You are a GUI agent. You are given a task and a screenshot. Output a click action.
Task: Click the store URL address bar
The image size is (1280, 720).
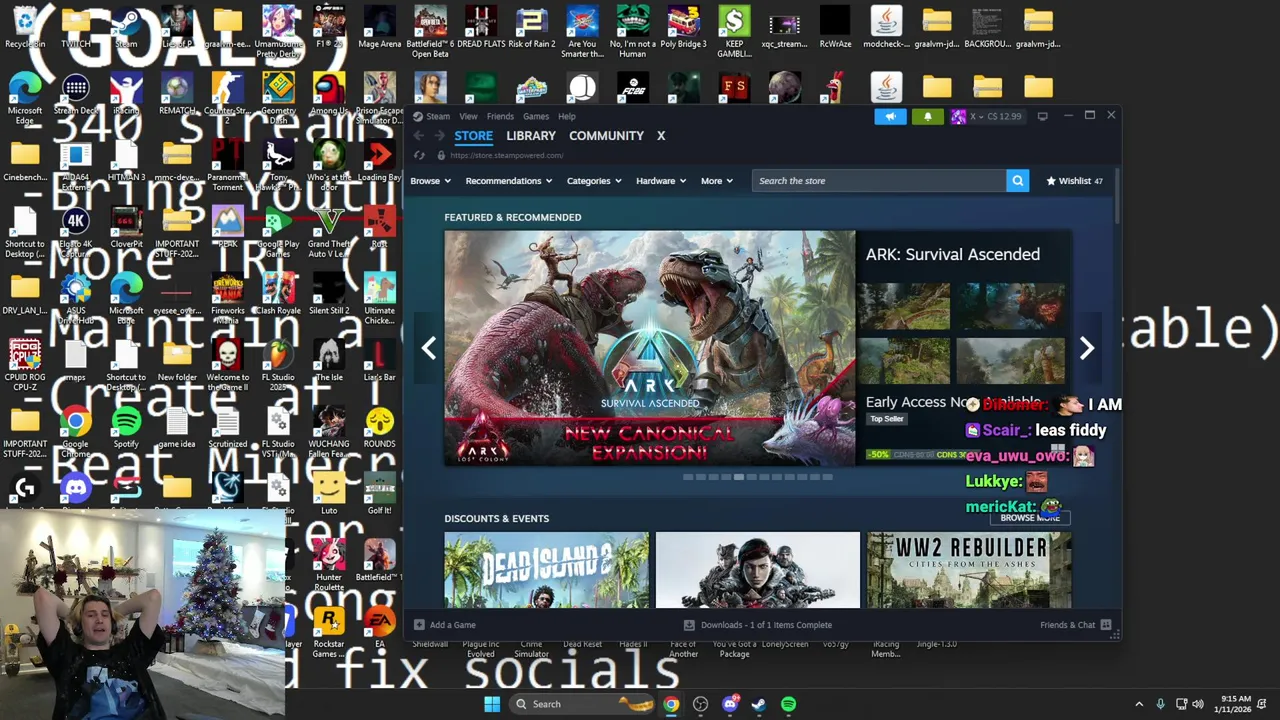point(507,155)
